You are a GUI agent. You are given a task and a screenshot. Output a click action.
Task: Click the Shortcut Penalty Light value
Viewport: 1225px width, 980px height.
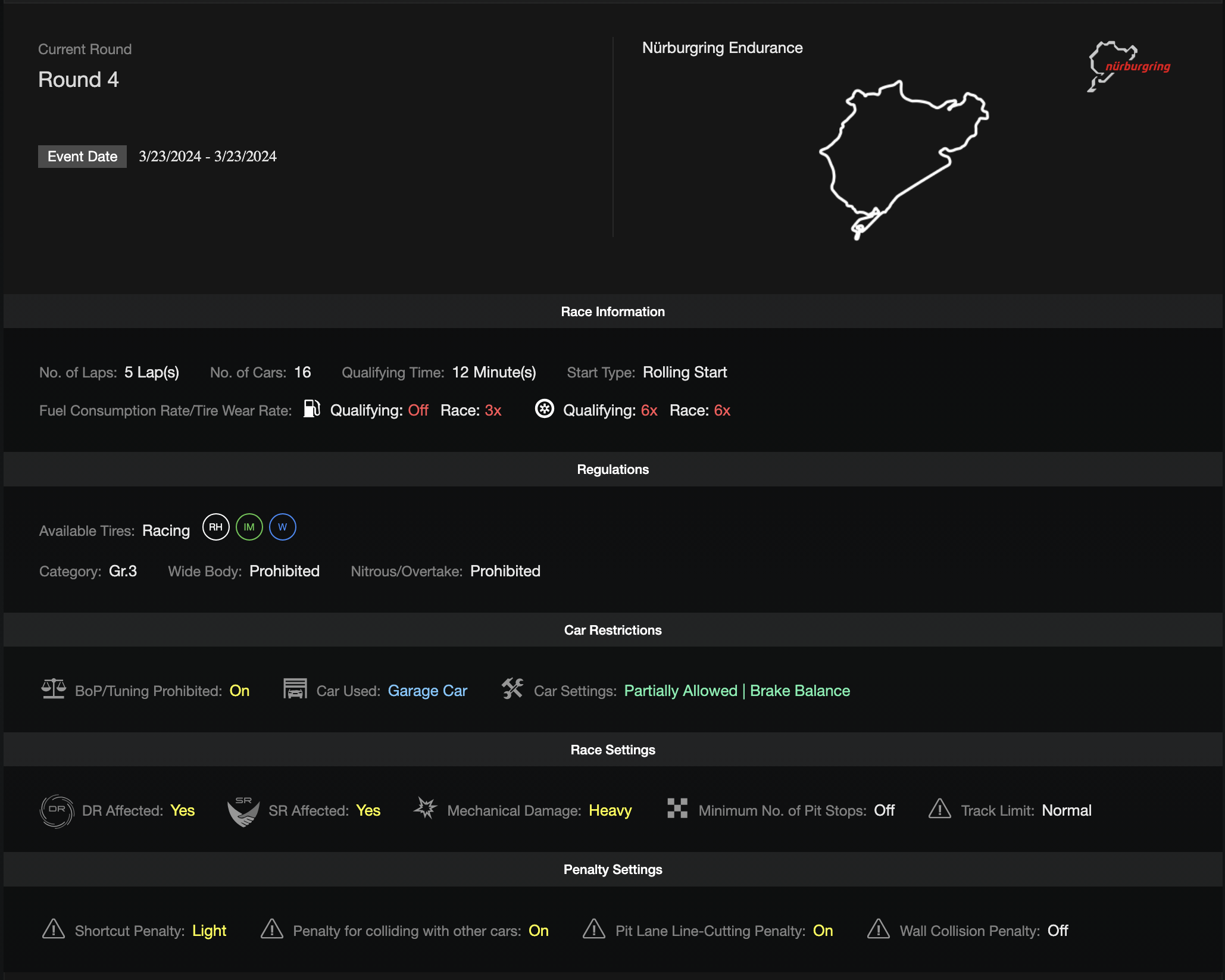tap(209, 931)
